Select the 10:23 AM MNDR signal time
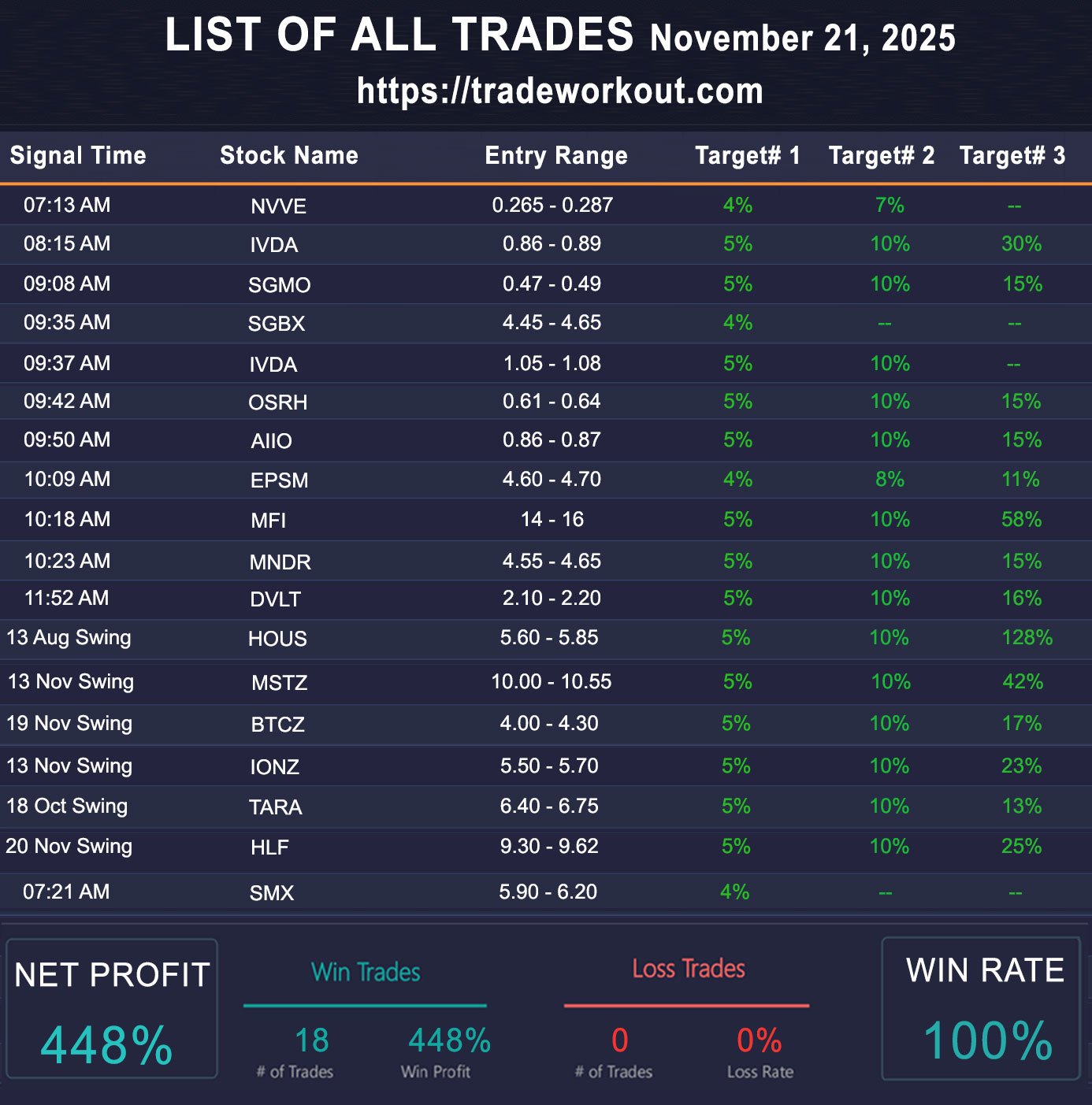Image resolution: width=1092 pixels, height=1105 pixels. (x=67, y=561)
